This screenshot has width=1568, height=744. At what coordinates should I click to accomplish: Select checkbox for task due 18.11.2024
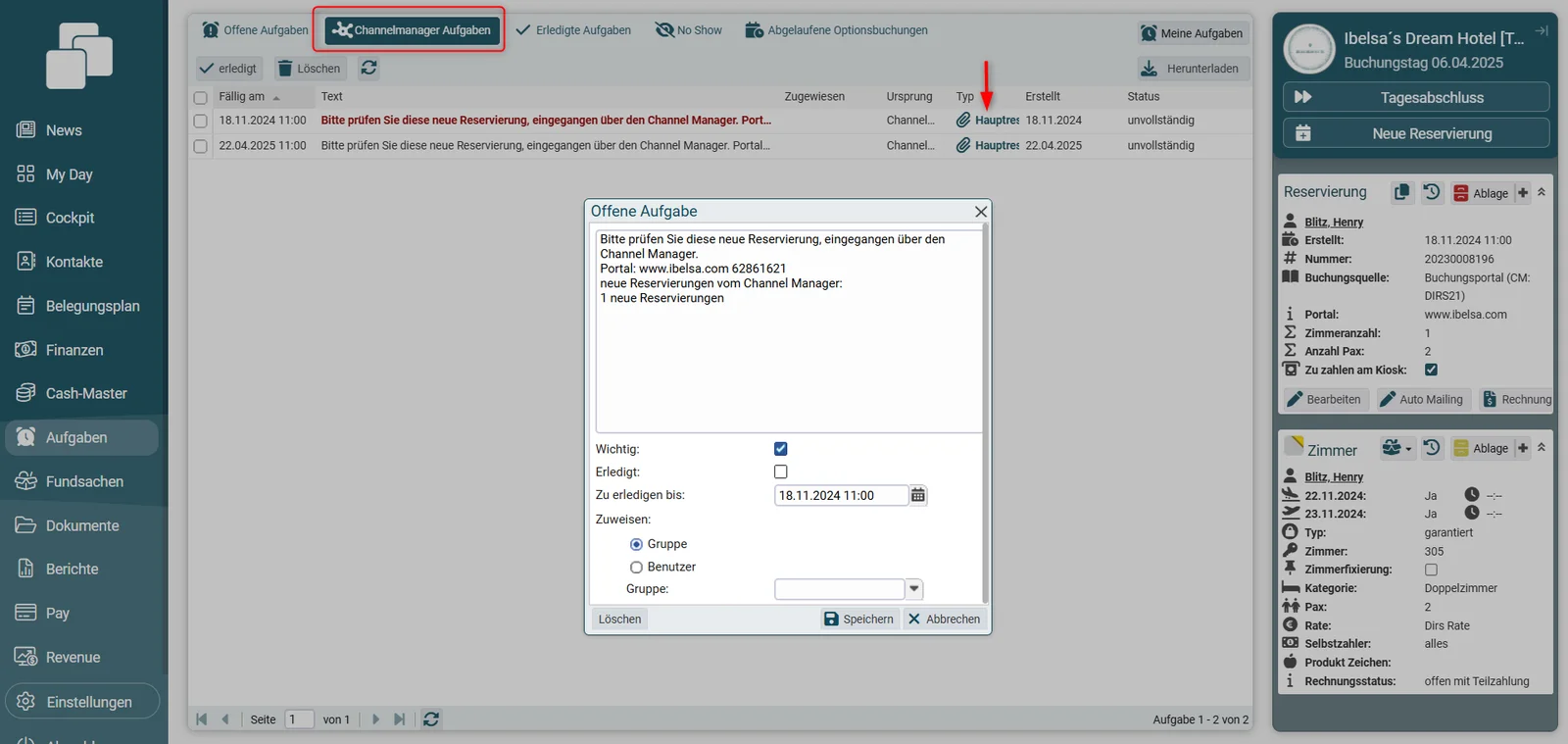coord(200,121)
